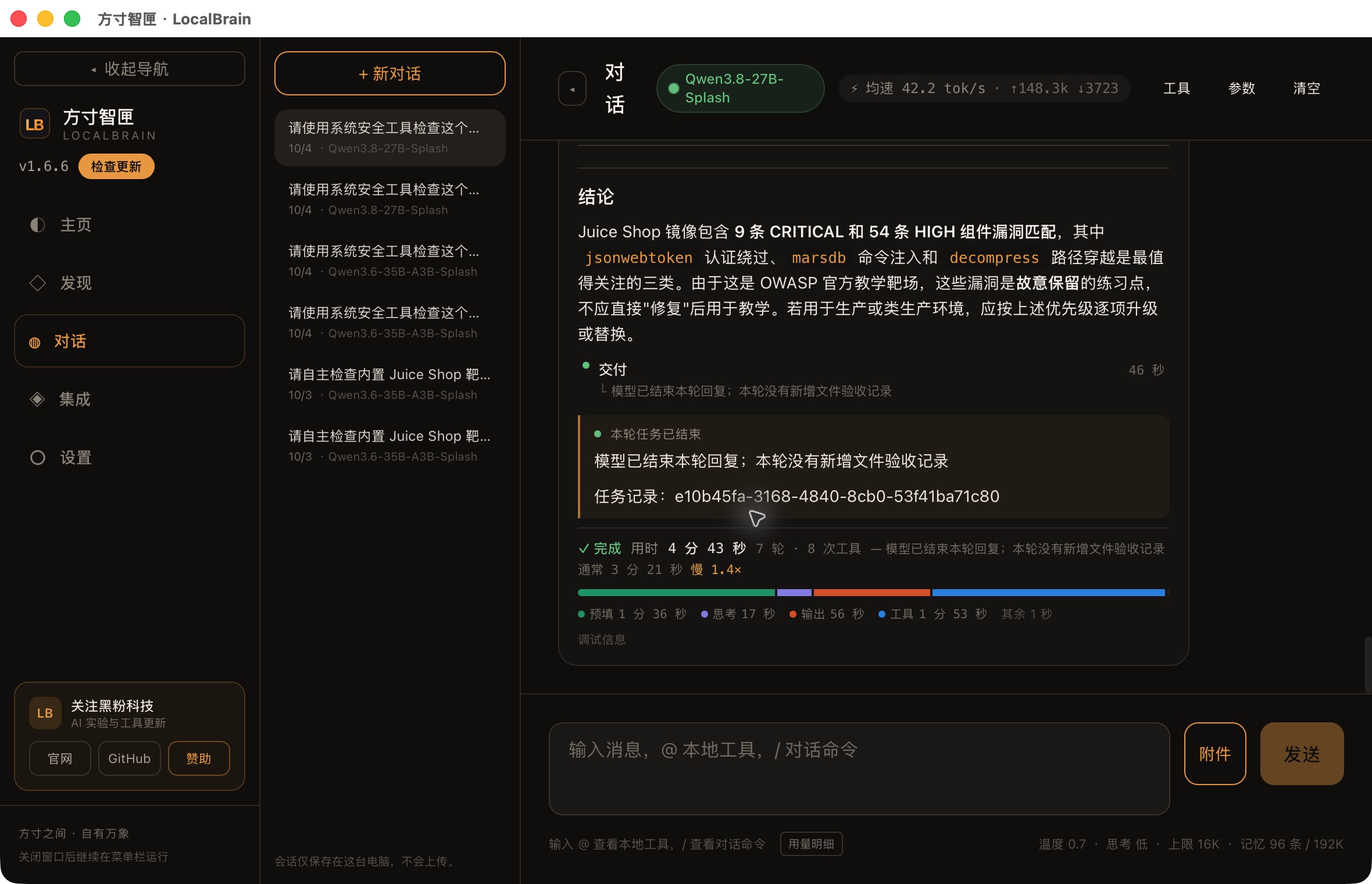
Task: Click the blue 工具 segment of timing bar
Action: 1048,593
